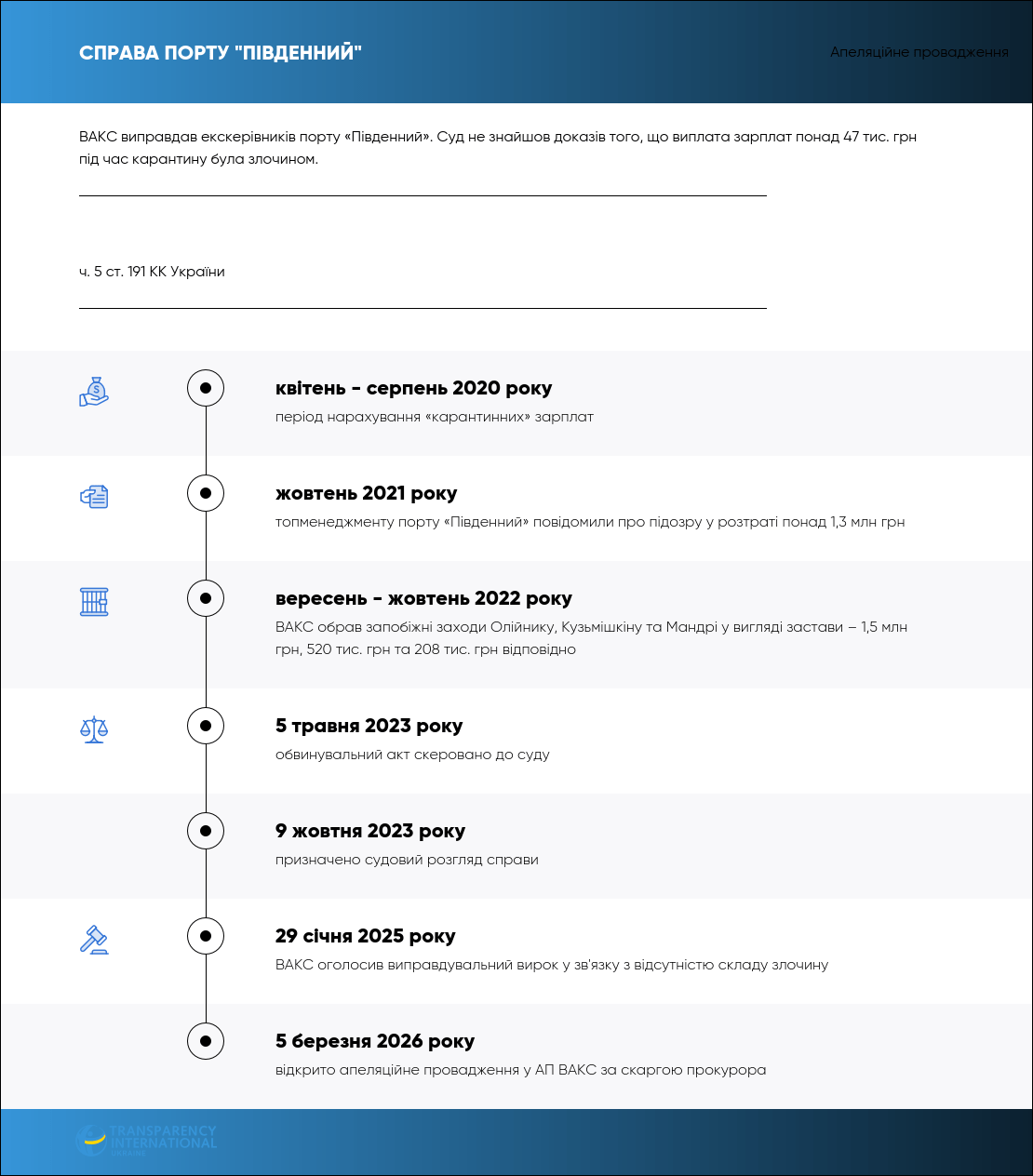Click the scales of justice icon

(x=94, y=729)
